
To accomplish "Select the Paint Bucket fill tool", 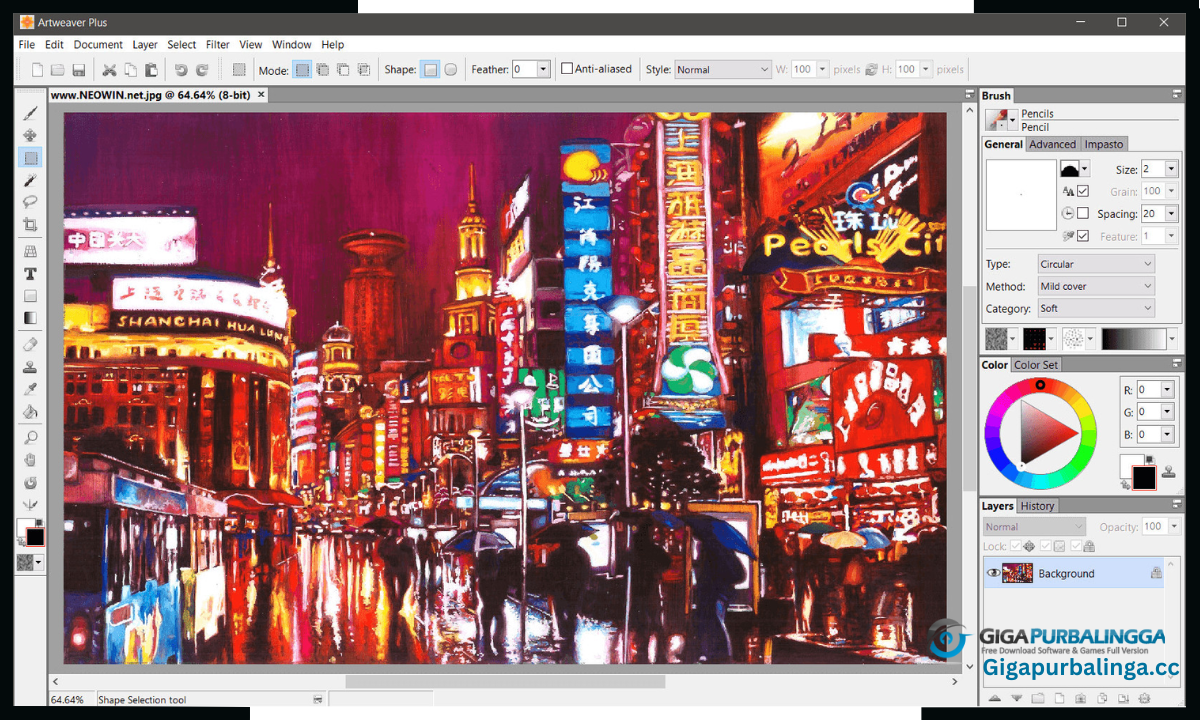I will [31, 411].
